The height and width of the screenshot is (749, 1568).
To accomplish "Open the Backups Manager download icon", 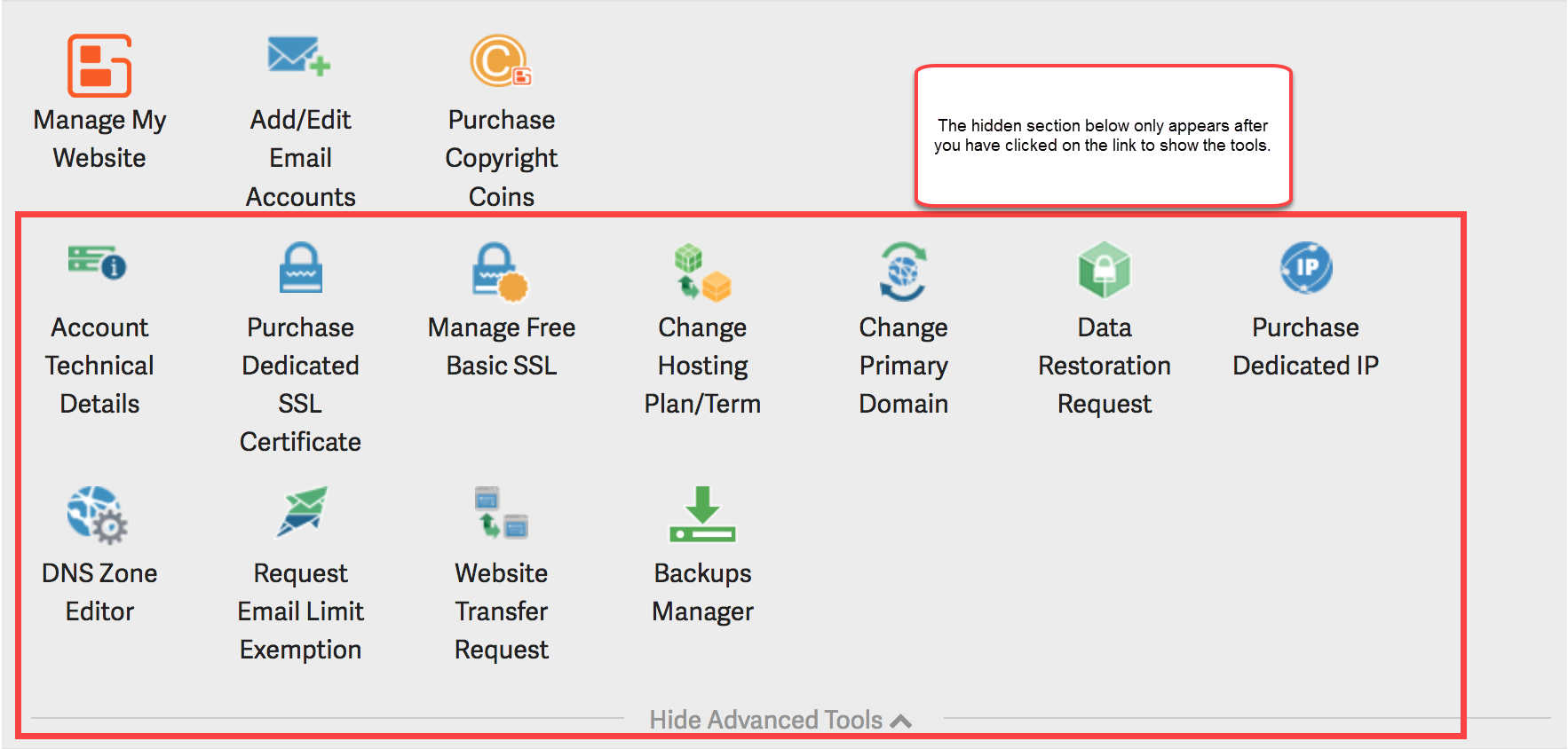I will (702, 515).
